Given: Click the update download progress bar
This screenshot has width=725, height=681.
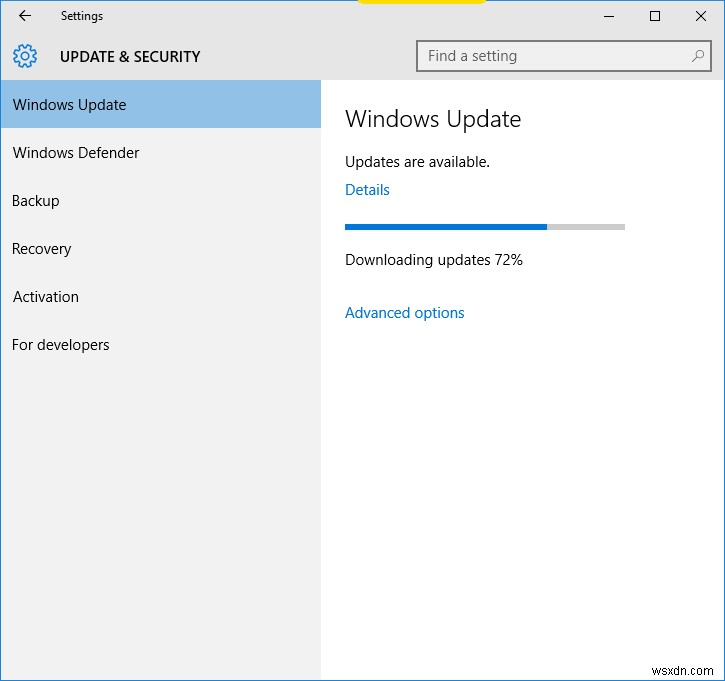Looking at the screenshot, I should click(x=485, y=227).
